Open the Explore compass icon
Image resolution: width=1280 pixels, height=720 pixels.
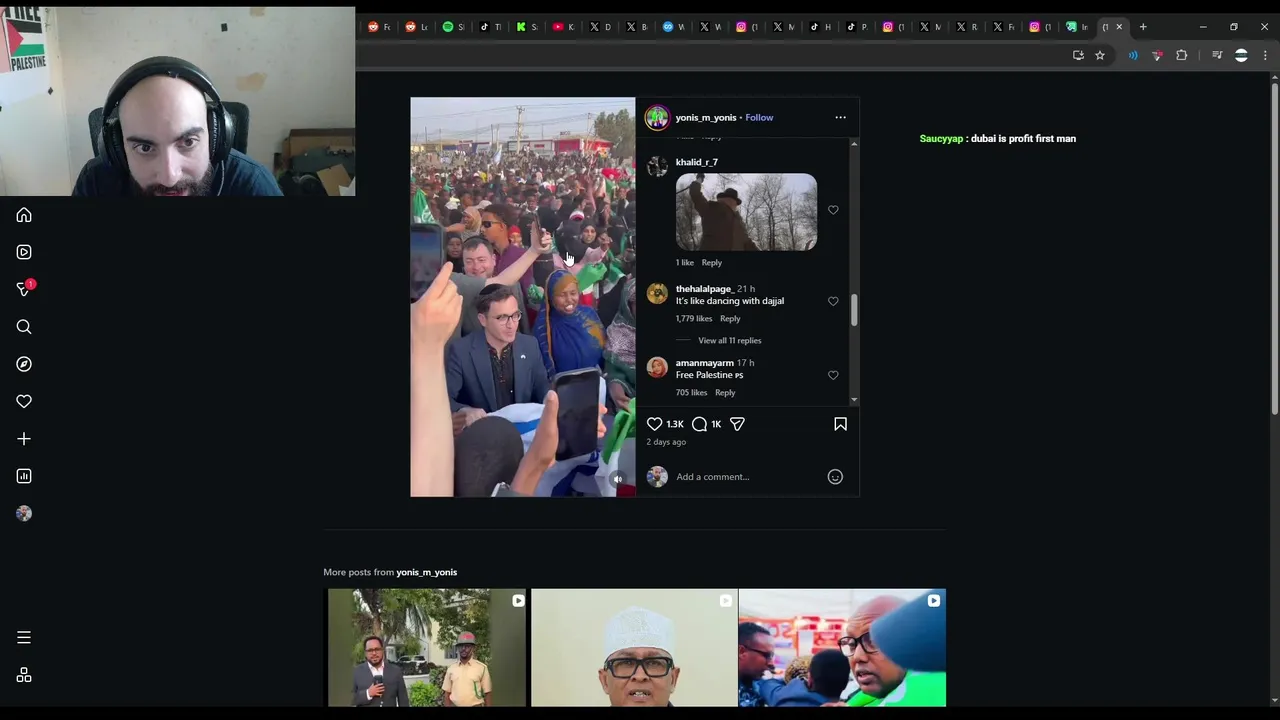click(24, 364)
